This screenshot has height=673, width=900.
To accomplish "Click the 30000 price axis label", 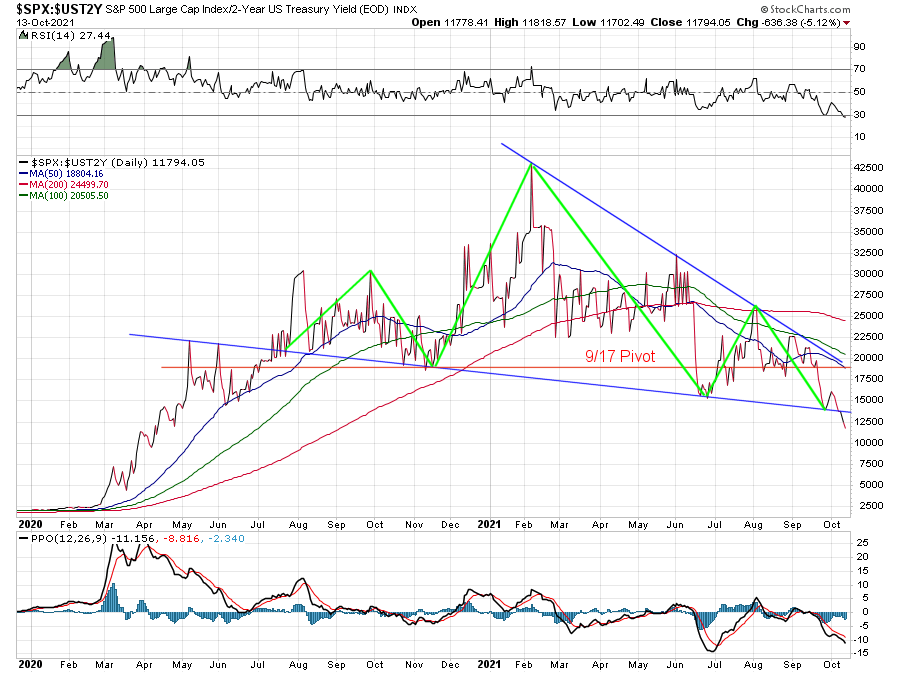I will pyautogui.click(x=868, y=274).
